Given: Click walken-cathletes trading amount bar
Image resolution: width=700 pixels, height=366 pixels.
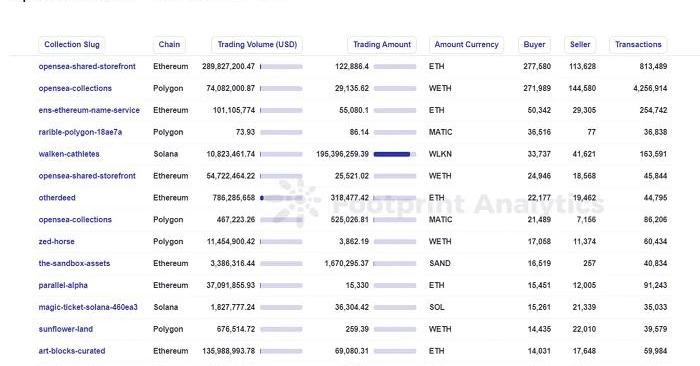Looking at the screenshot, I should pyautogui.click(x=395, y=154).
